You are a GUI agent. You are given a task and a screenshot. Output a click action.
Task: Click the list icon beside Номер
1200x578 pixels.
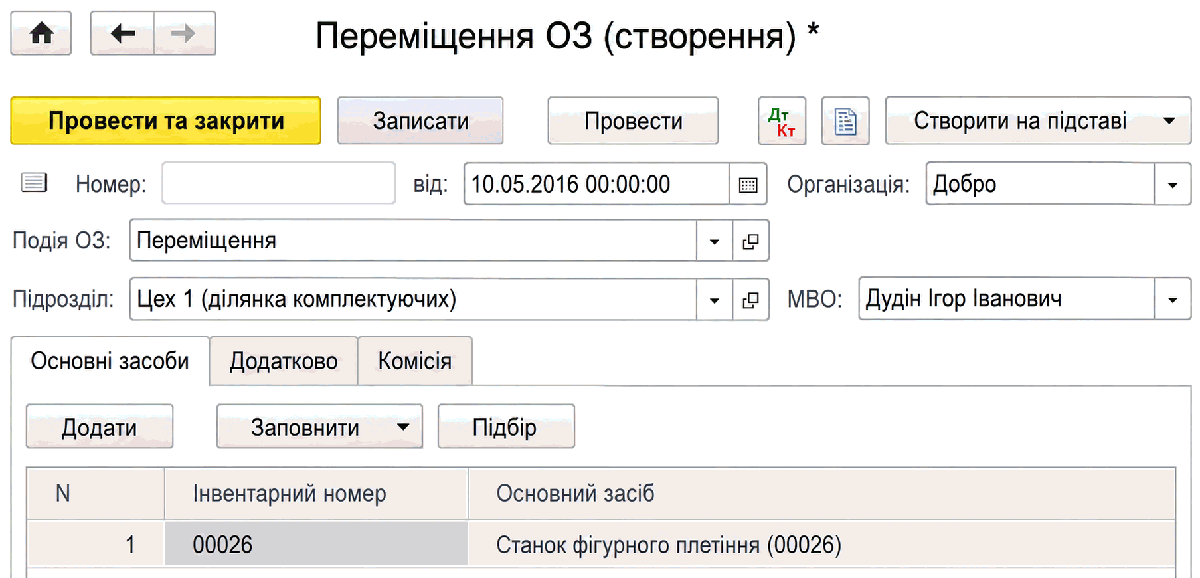34,183
